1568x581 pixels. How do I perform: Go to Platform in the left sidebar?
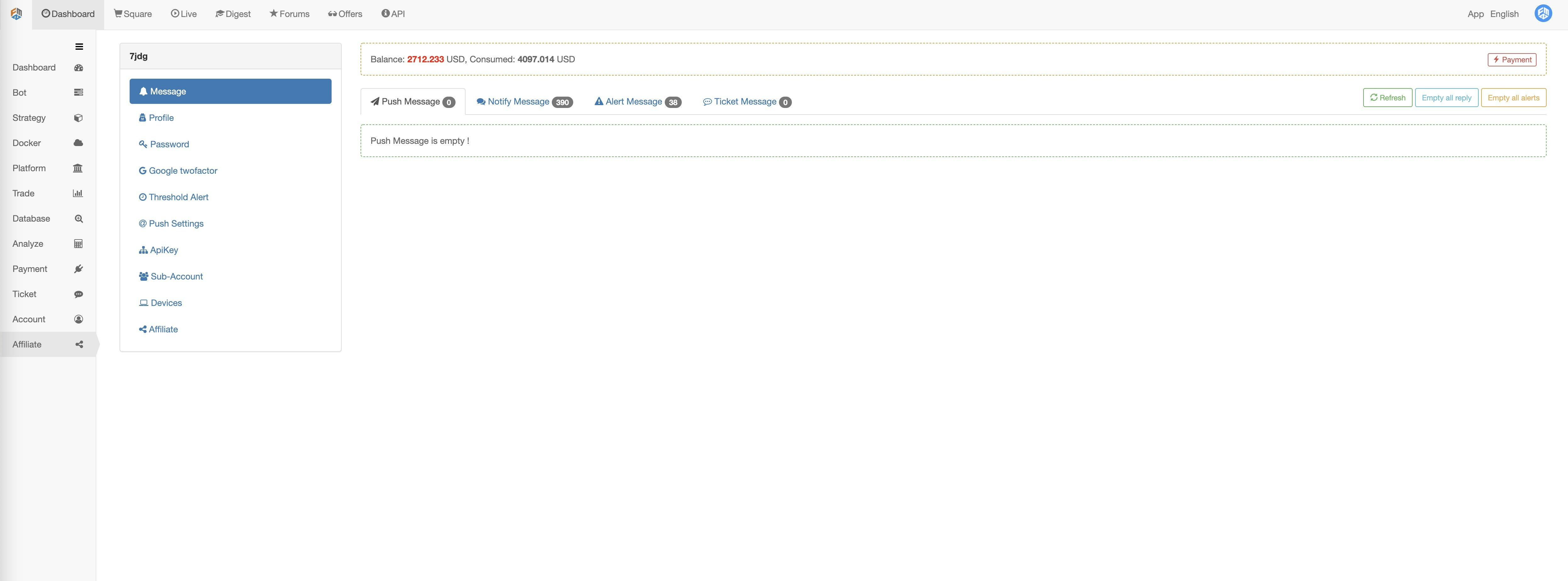coord(48,168)
